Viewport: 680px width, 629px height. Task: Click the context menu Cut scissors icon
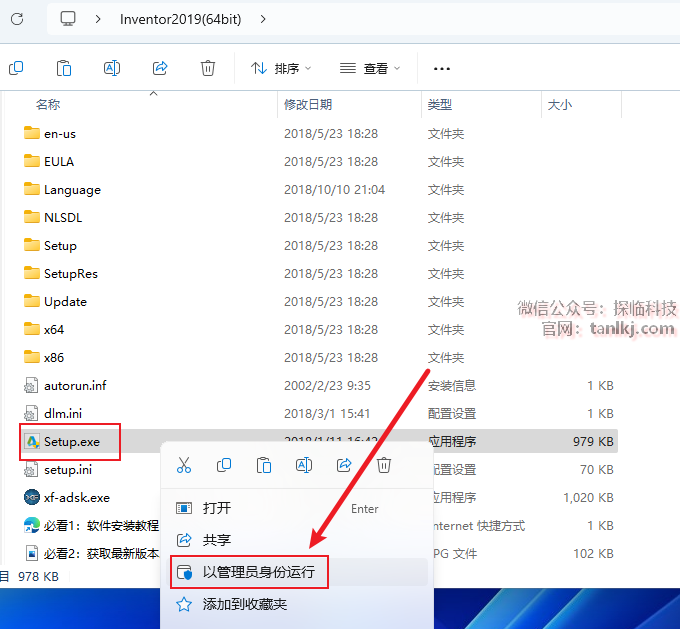point(184,465)
